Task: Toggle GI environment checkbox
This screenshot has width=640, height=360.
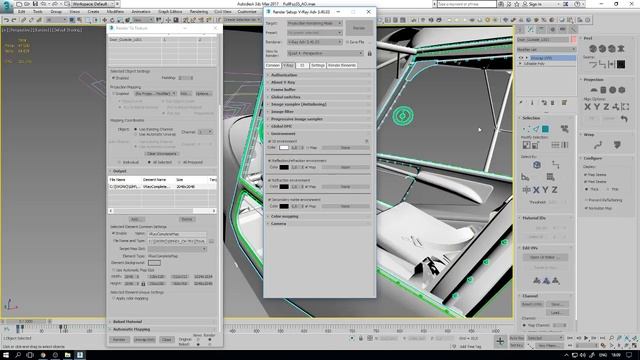Action: [x=269, y=141]
